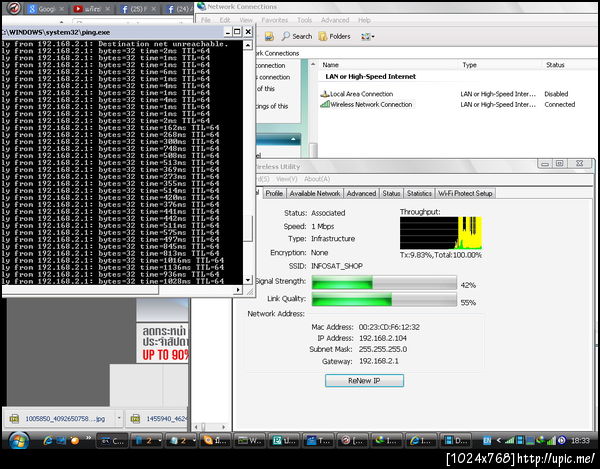Click the ReNew IP button
Screen dimensions: 600x469
(x=364, y=381)
